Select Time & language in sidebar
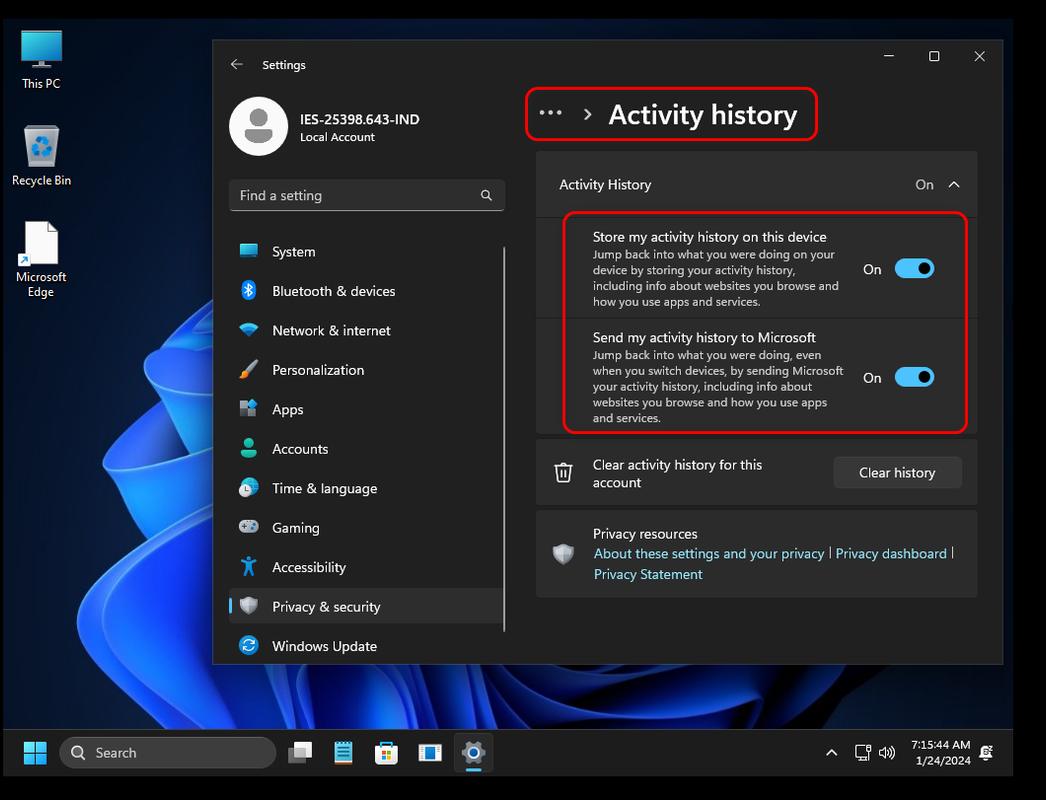The image size is (1046, 800). pyautogui.click(x=366, y=488)
